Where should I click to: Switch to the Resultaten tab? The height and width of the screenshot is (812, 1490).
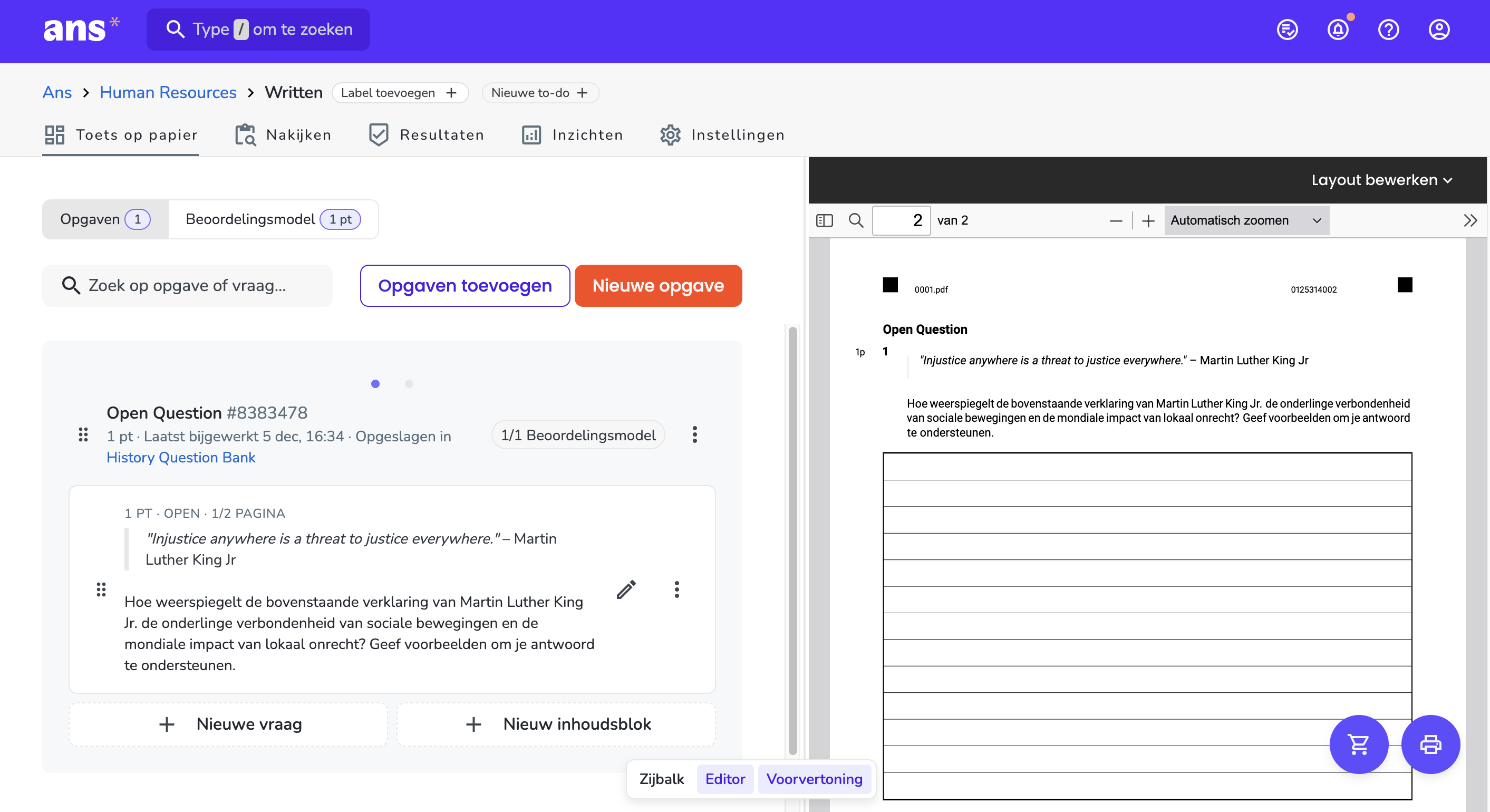pos(427,135)
